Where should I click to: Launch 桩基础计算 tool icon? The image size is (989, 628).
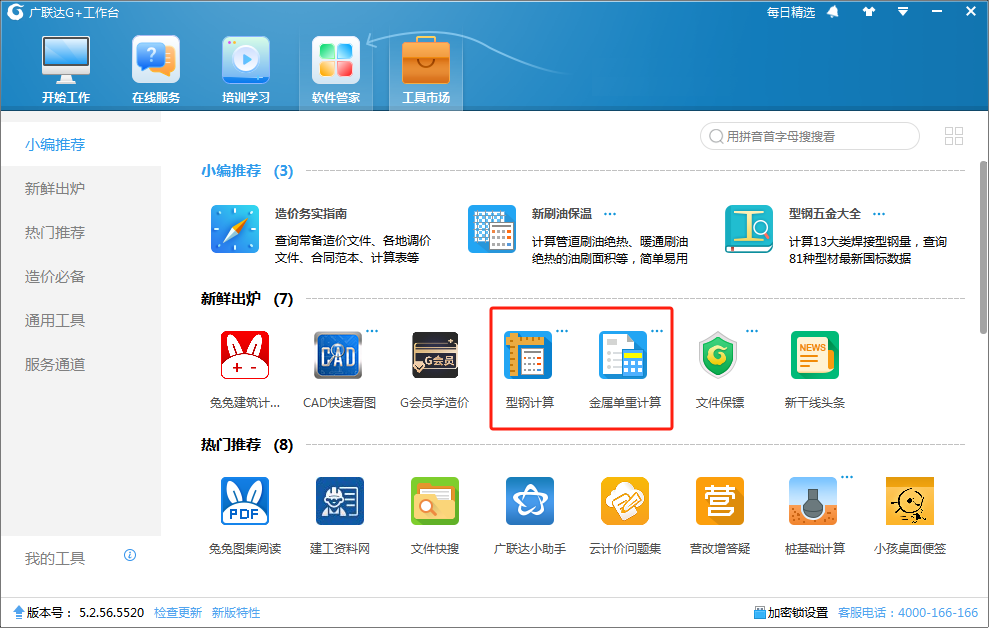(813, 501)
